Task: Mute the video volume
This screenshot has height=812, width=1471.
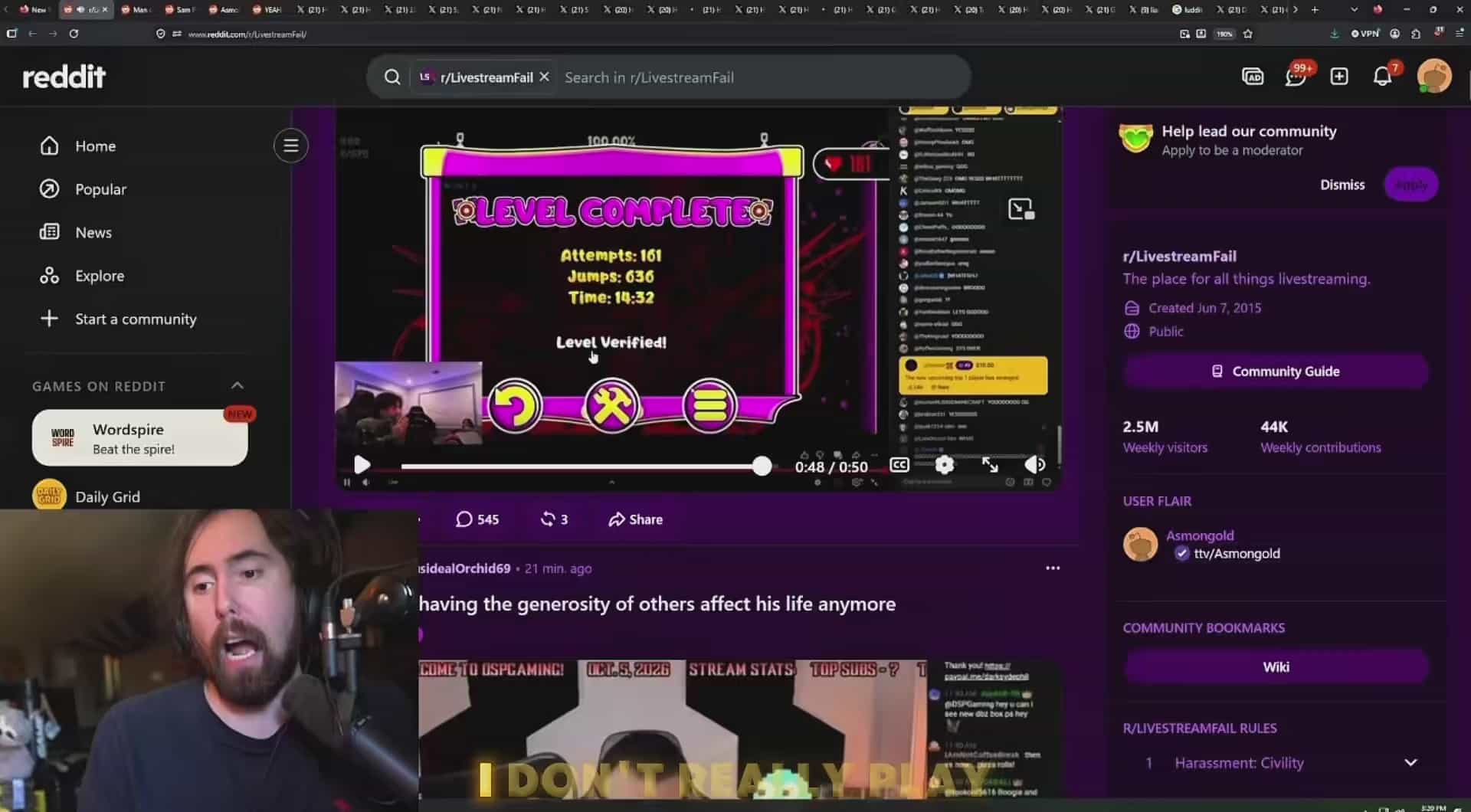Action: point(1034,465)
